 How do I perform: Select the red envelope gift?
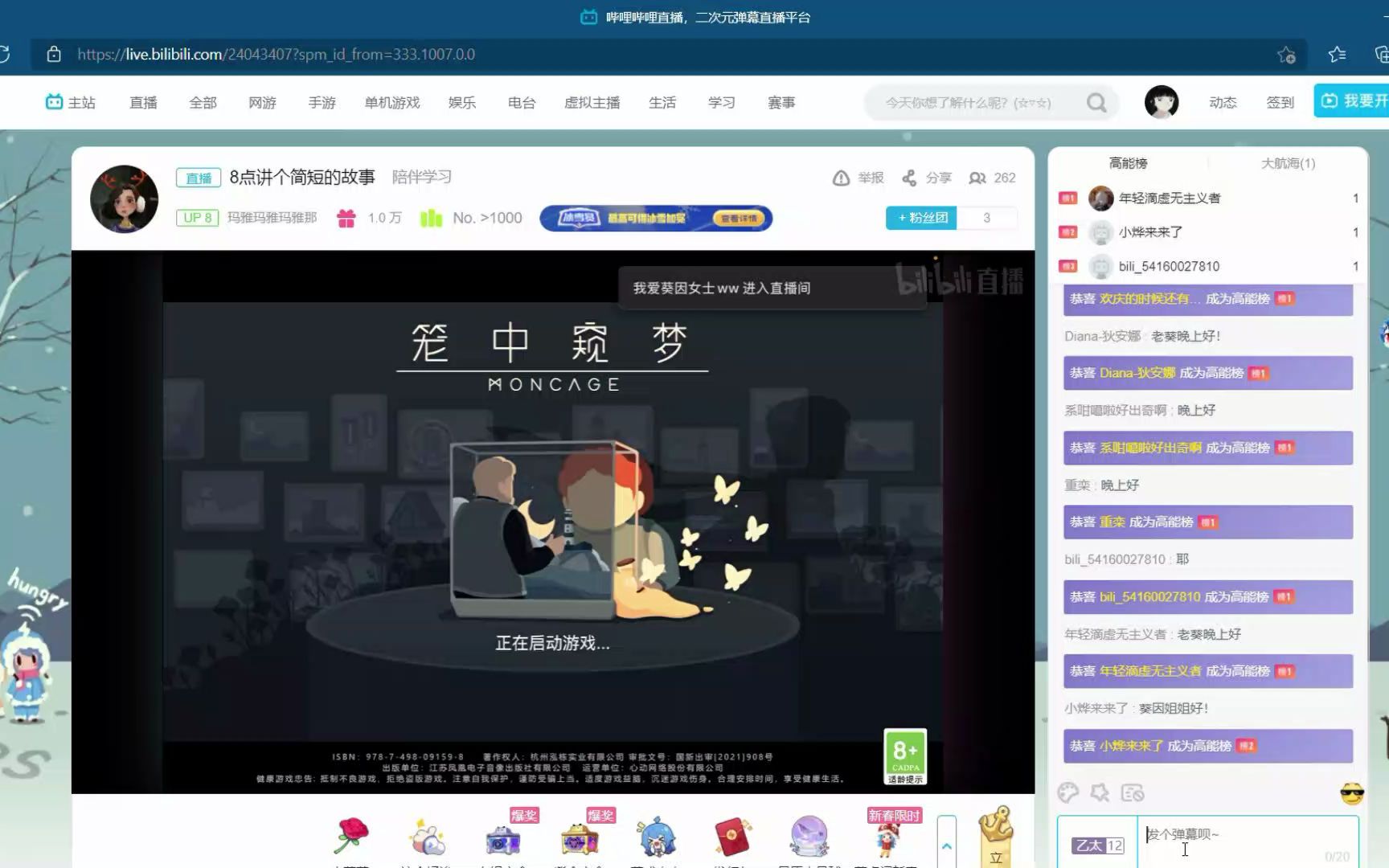(x=732, y=837)
